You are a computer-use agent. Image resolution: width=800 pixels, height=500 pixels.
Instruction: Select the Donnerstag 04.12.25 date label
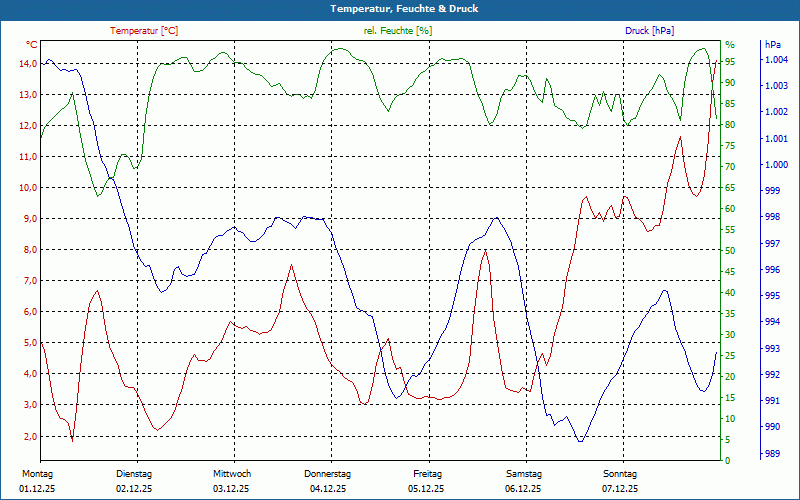pos(328,481)
